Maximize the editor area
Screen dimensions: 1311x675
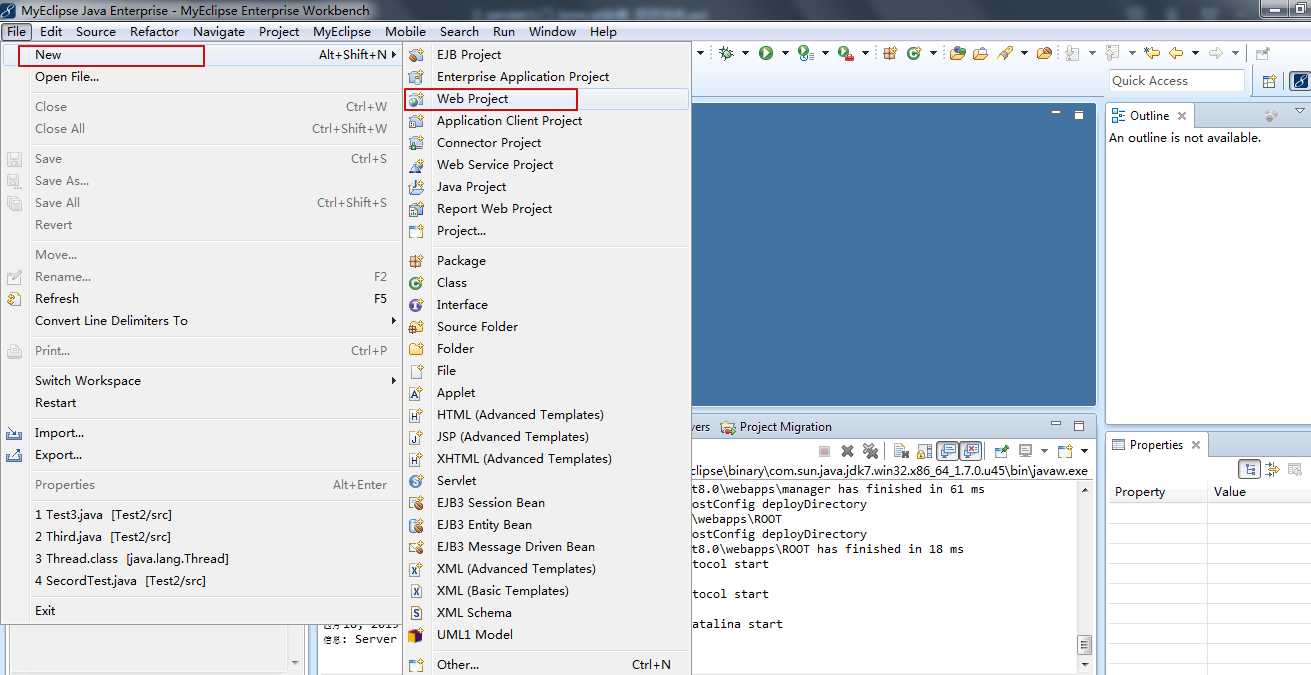(x=1079, y=115)
